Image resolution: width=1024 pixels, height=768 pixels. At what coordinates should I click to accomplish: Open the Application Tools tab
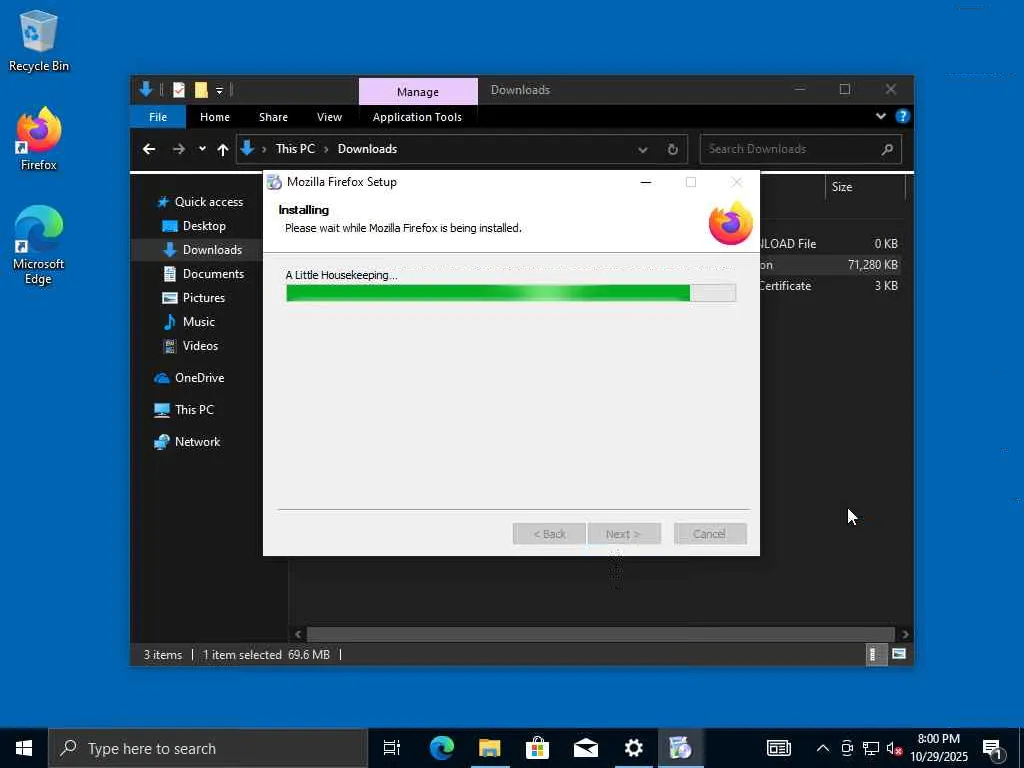(417, 117)
